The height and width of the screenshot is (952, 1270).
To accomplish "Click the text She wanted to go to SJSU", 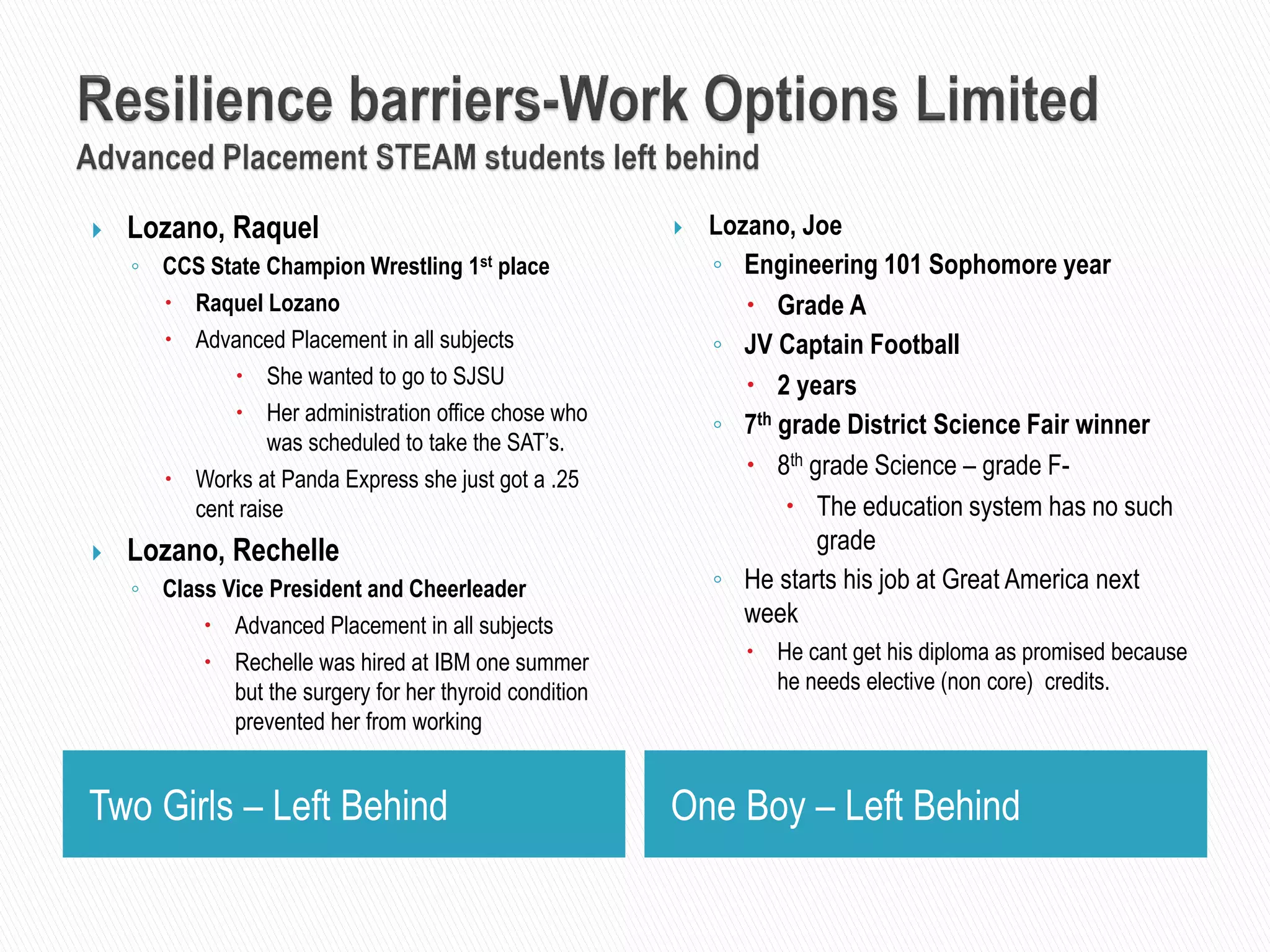I will pyautogui.click(x=385, y=376).
